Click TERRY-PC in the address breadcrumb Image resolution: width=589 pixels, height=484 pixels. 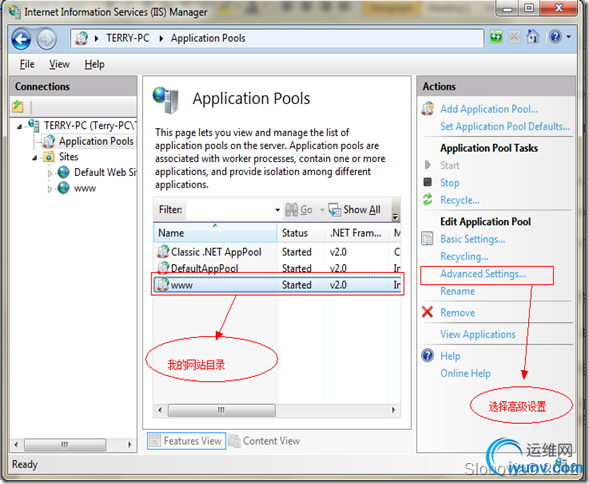click(x=127, y=38)
